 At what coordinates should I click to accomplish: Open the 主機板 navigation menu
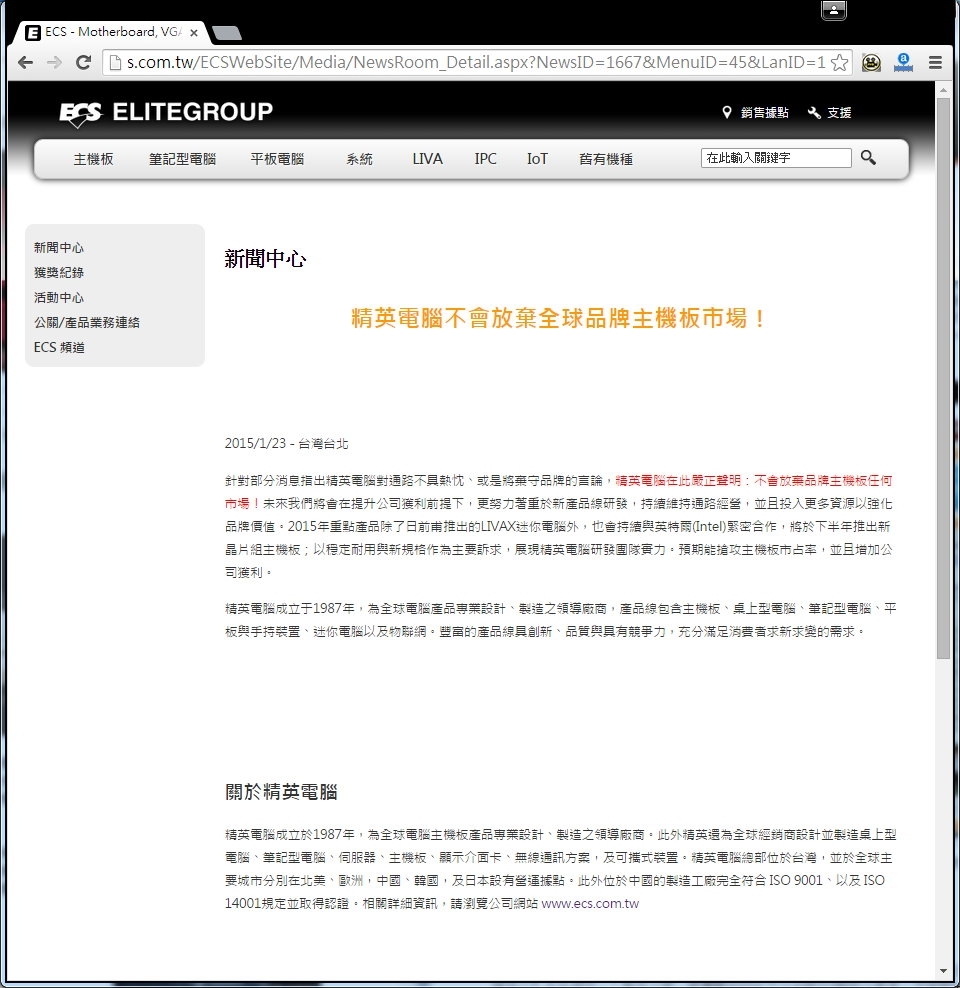[93, 159]
